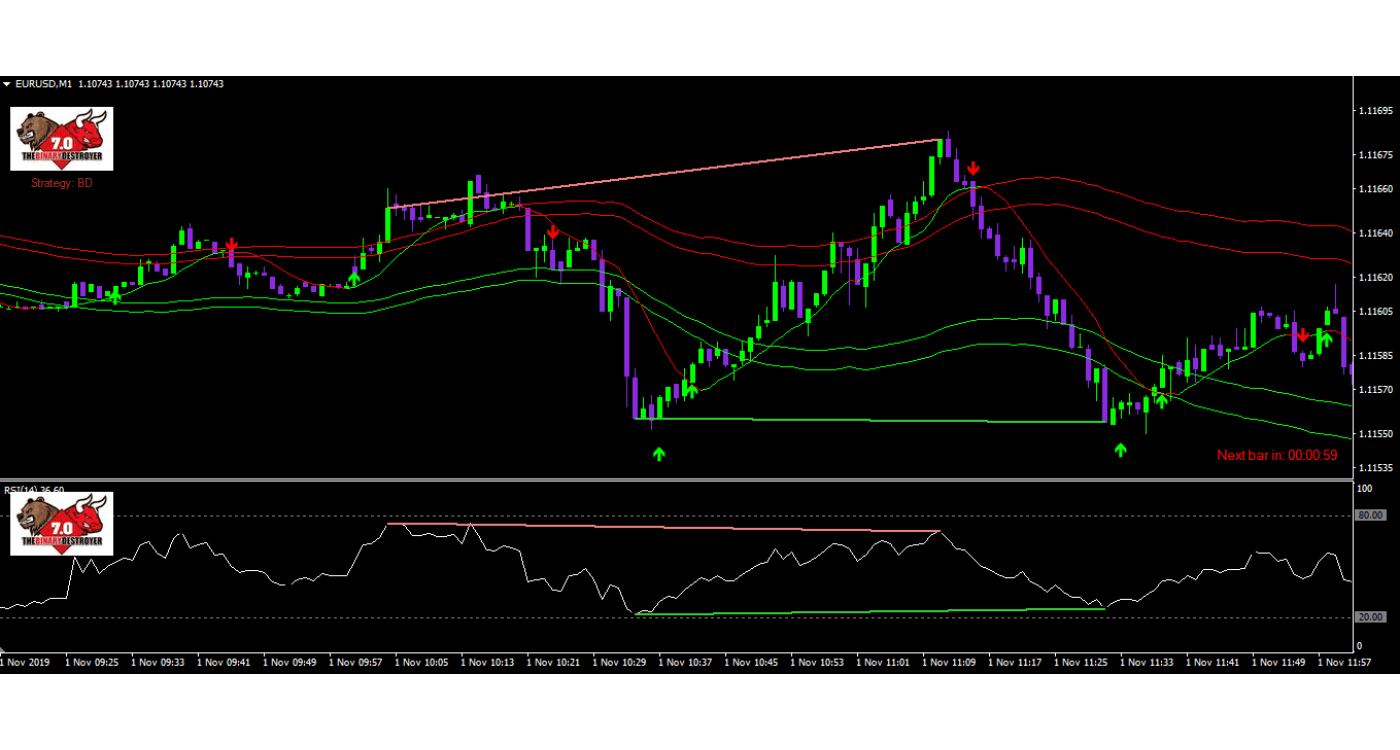
Task: Click the '1 Nov 09:25' time label
Action: point(93,662)
